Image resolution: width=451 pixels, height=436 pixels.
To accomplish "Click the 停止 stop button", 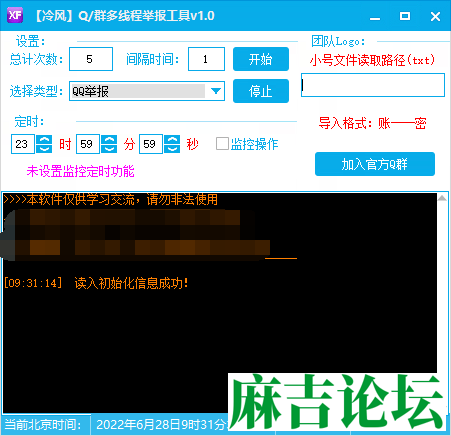I will (261, 91).
